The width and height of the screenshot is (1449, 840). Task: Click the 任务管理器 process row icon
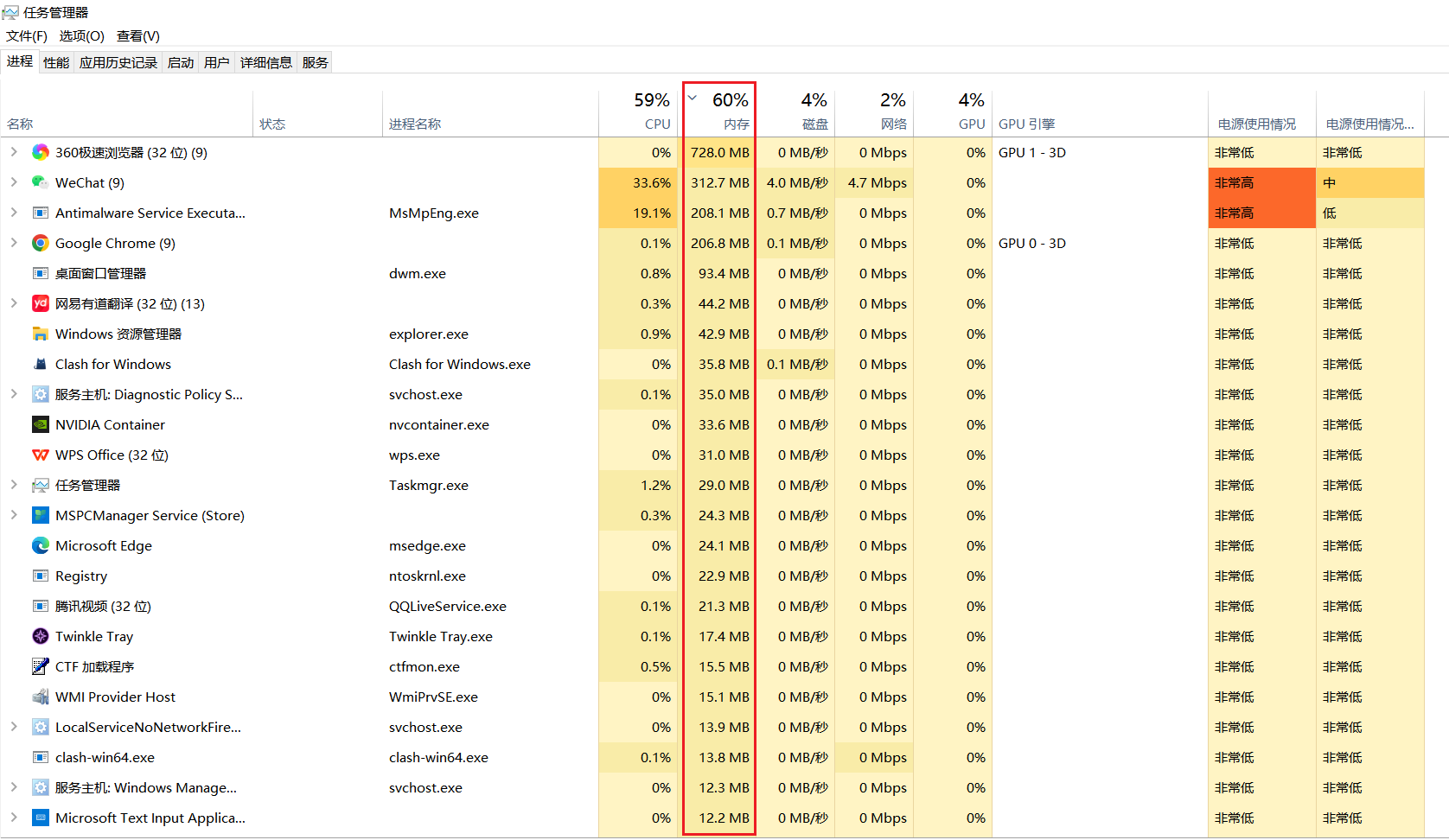coord(41,486)
